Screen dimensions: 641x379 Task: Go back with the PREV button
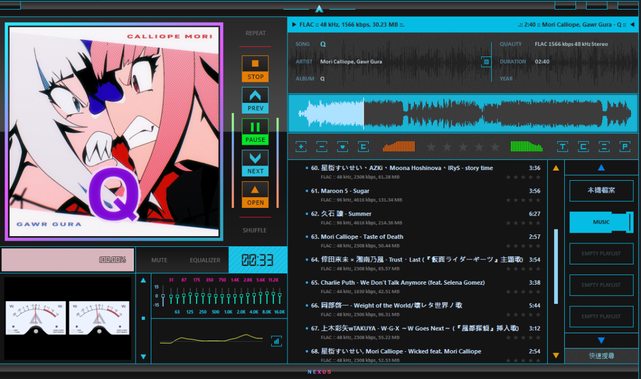point(255,100)
